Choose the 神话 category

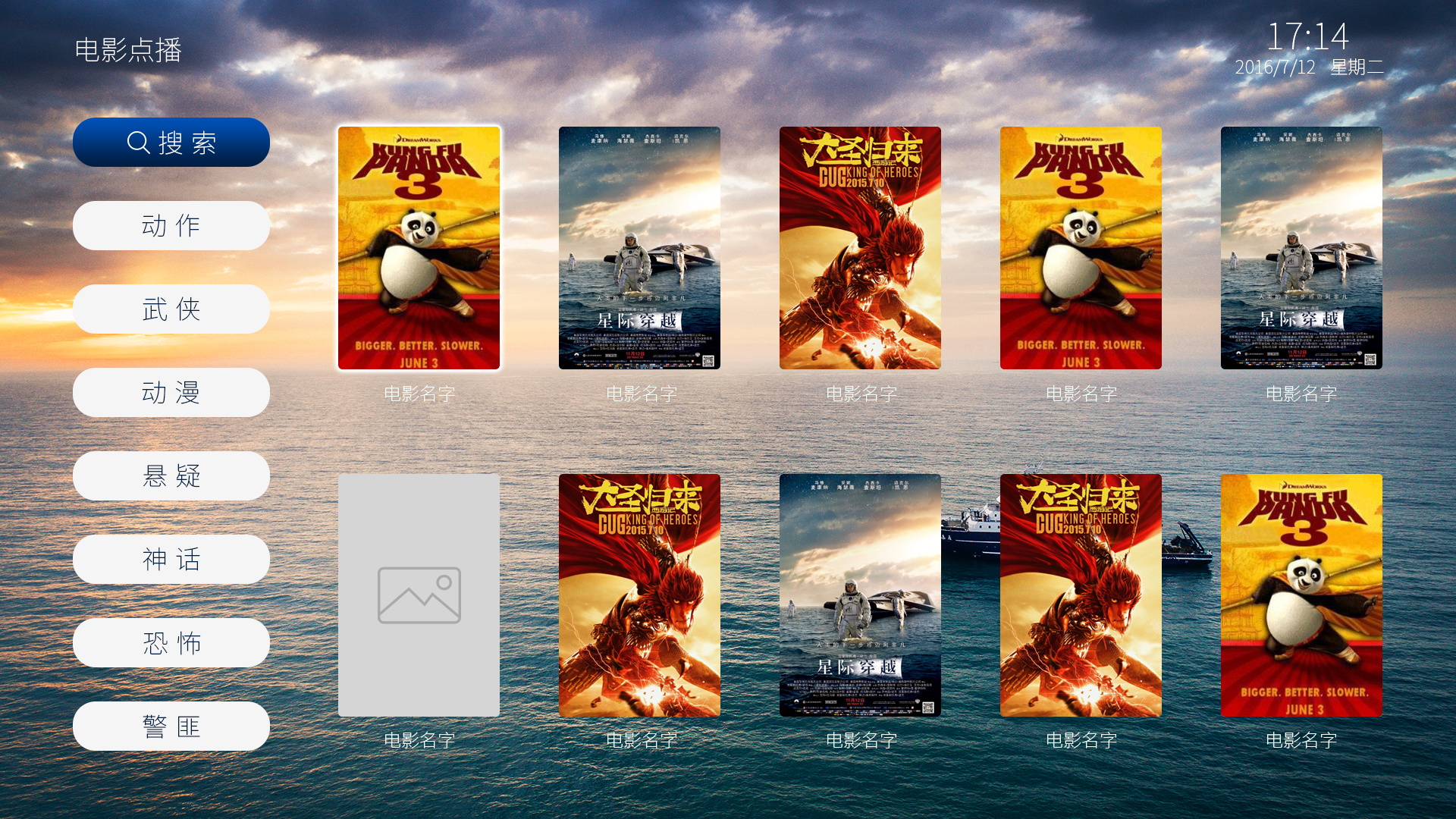tap(171, 559)
